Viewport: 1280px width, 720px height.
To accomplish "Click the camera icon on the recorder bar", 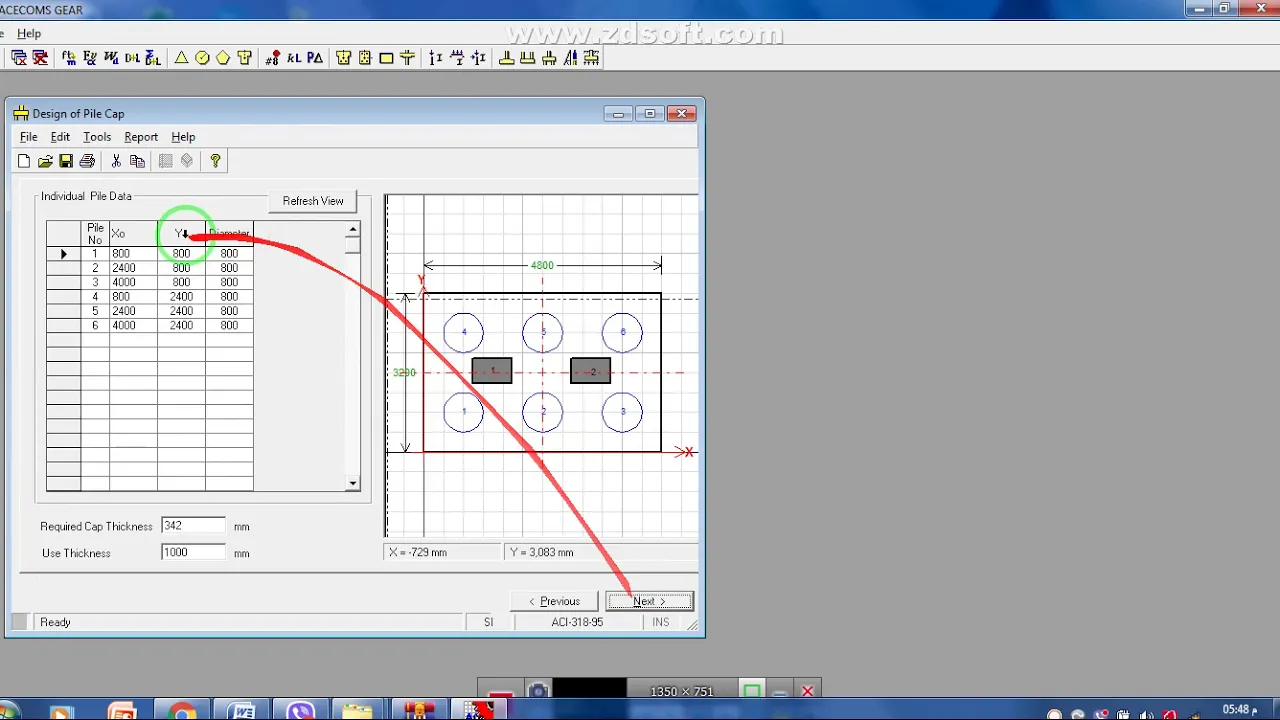I will 538,691.
